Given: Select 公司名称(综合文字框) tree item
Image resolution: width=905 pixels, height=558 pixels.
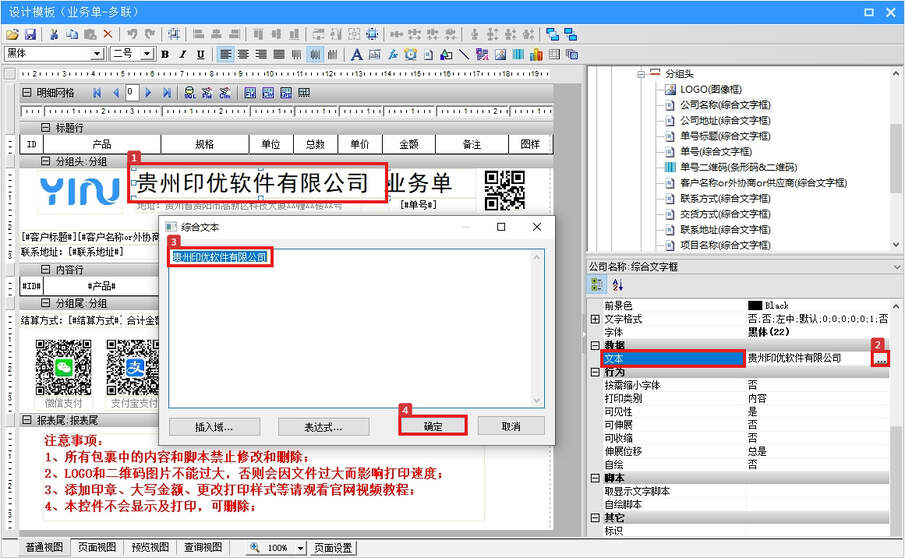Looking at the screenshot, I should point(725,105).
